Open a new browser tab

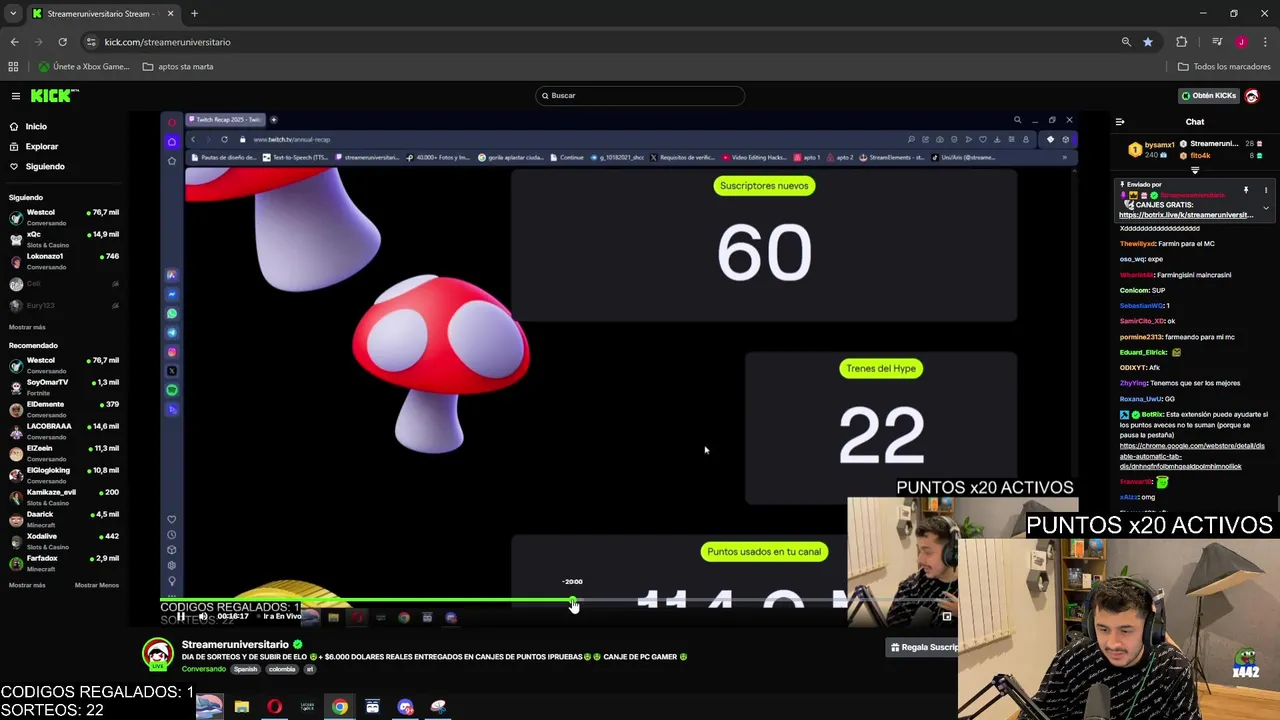(194, 14)
